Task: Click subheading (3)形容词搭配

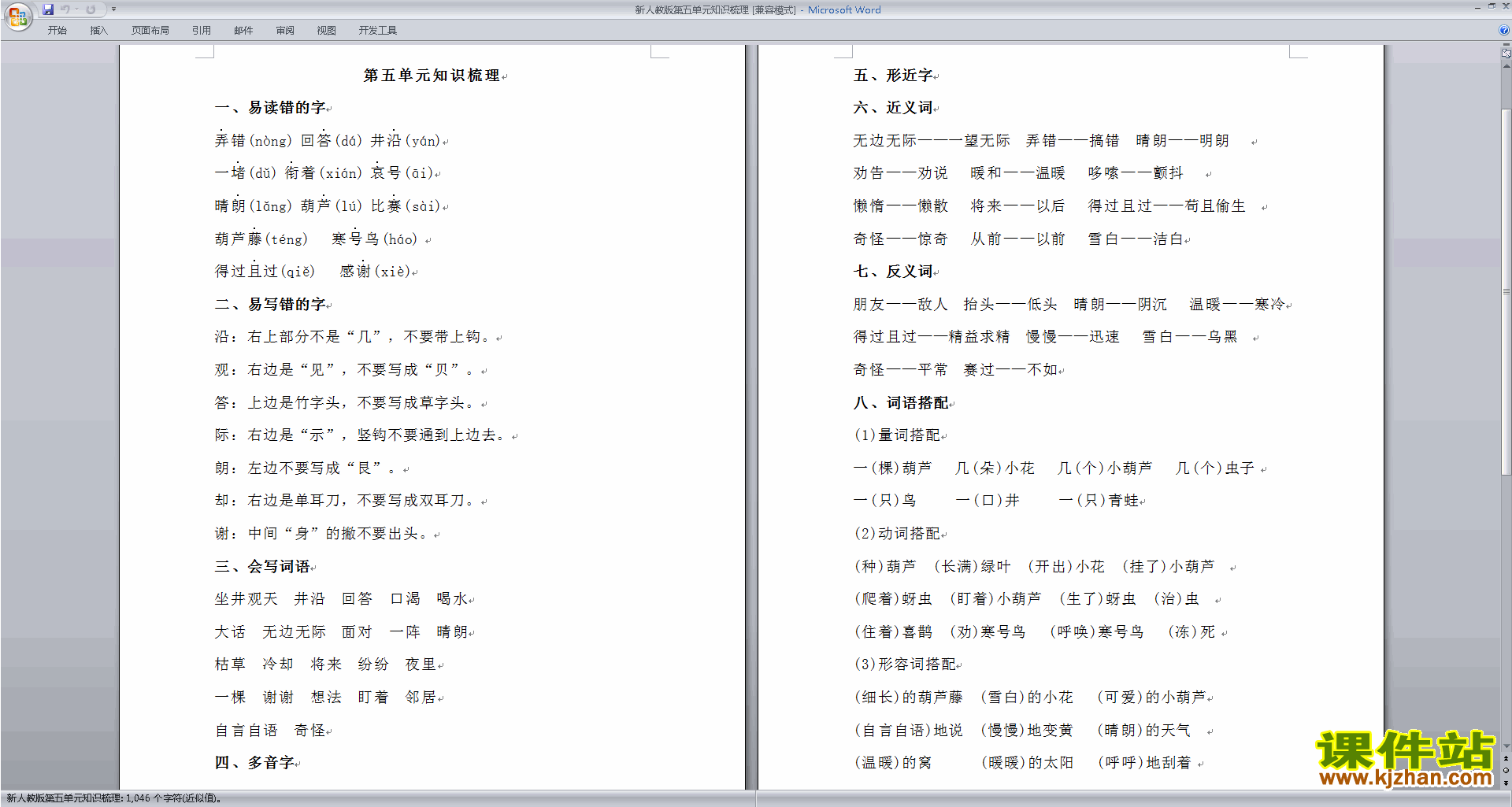Action: point(906,664)
